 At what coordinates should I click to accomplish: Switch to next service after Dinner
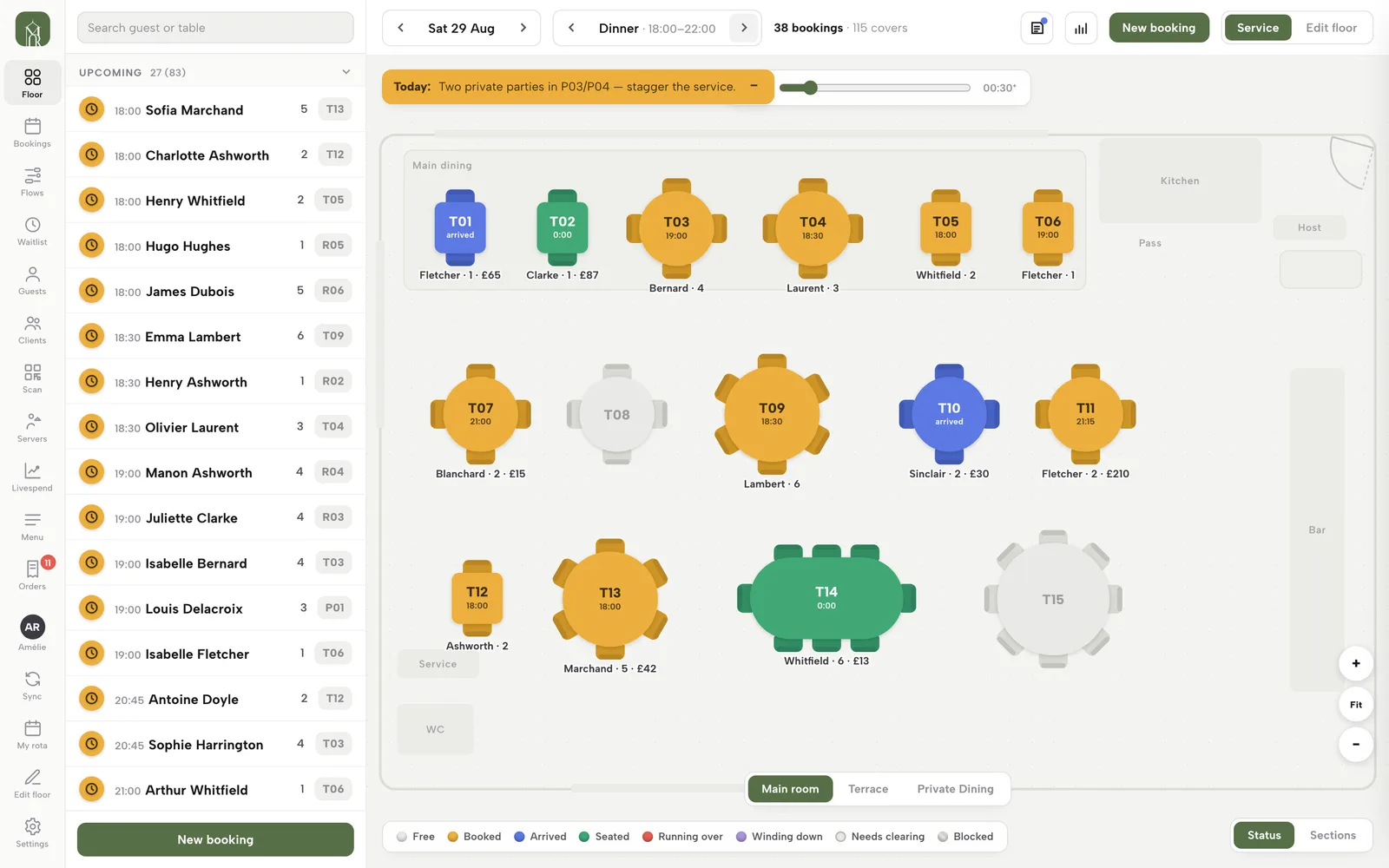[744, 28]
